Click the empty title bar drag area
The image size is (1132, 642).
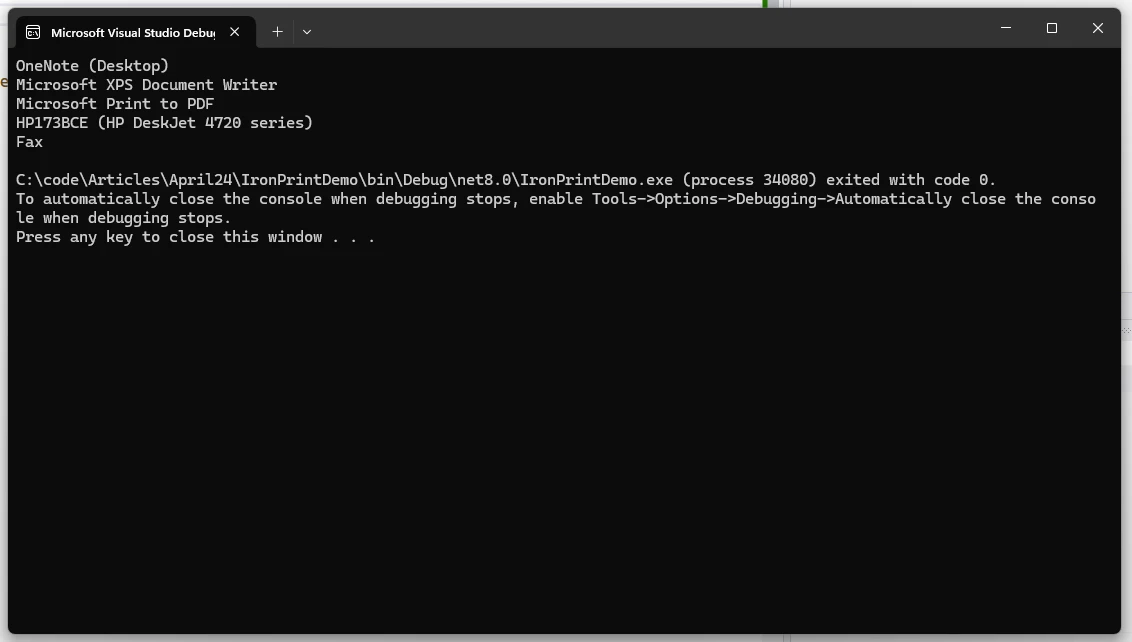click(x=650, y=29)
